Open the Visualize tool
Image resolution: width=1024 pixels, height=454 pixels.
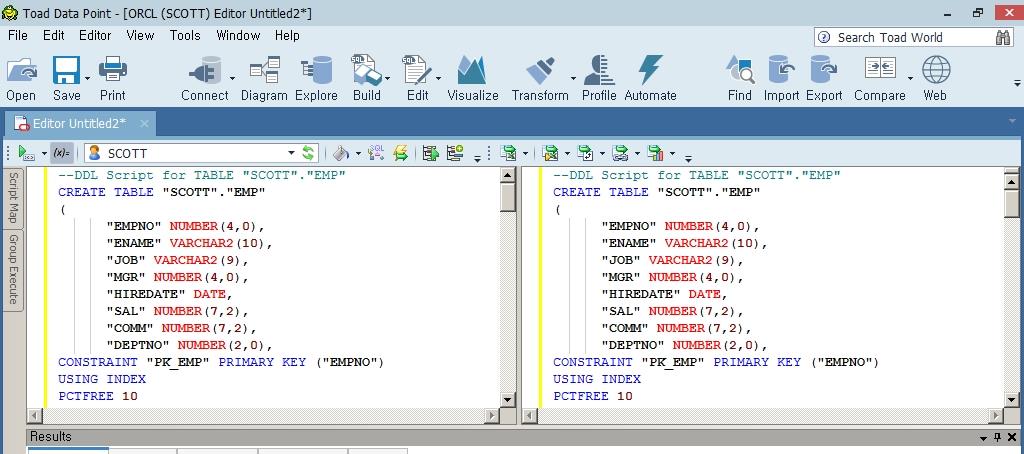point(472,78)
